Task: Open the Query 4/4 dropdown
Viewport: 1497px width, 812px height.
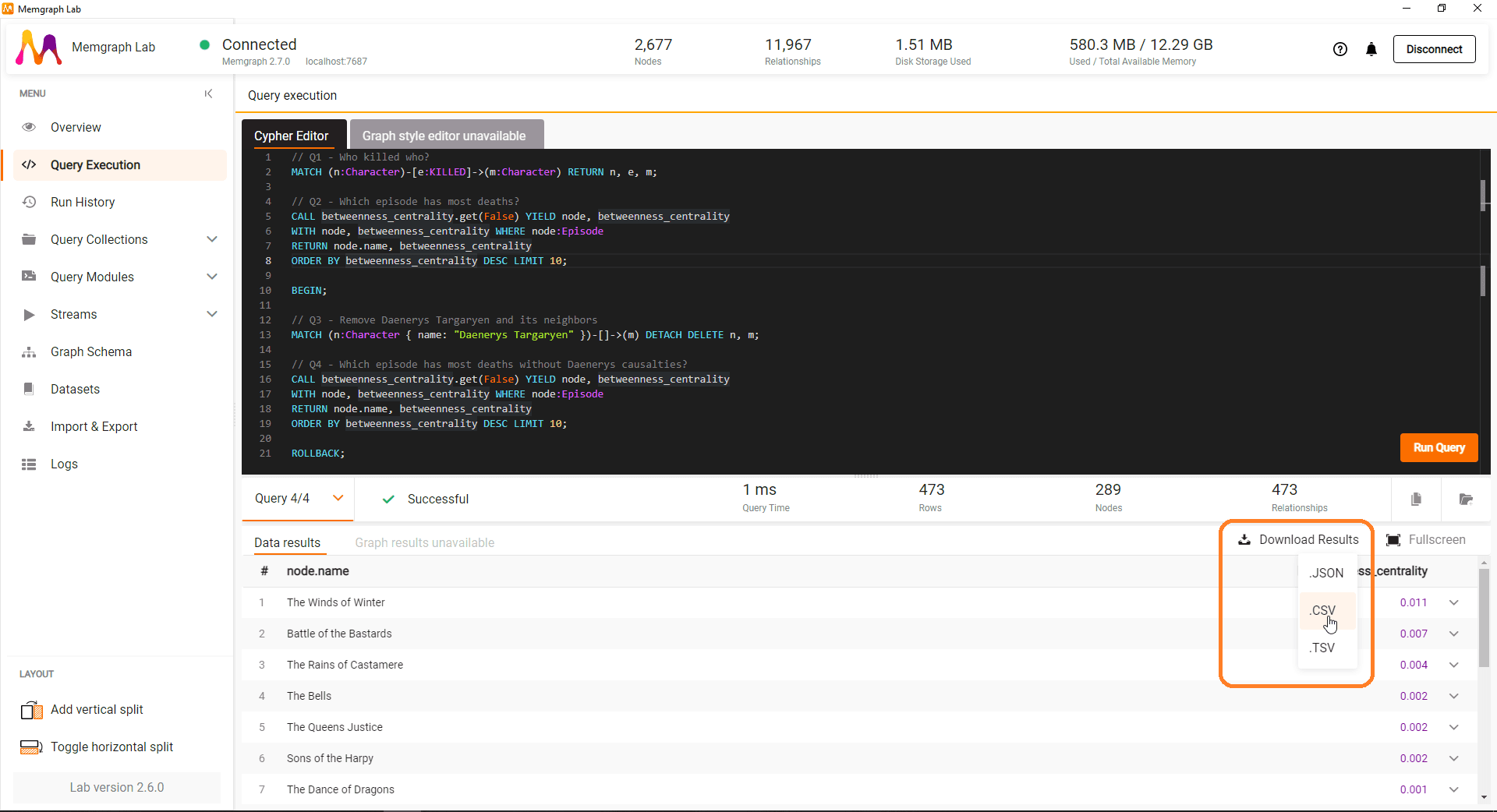Action: pyautogui.click(x=299, y=498)
